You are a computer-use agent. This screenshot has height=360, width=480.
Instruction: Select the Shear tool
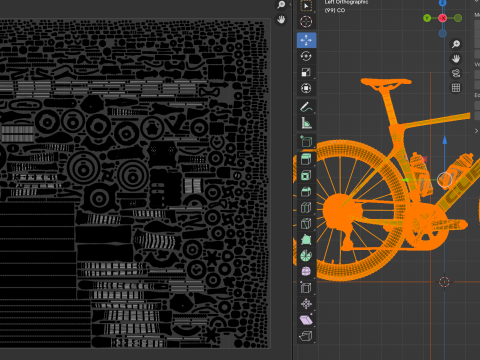point(306,320)
